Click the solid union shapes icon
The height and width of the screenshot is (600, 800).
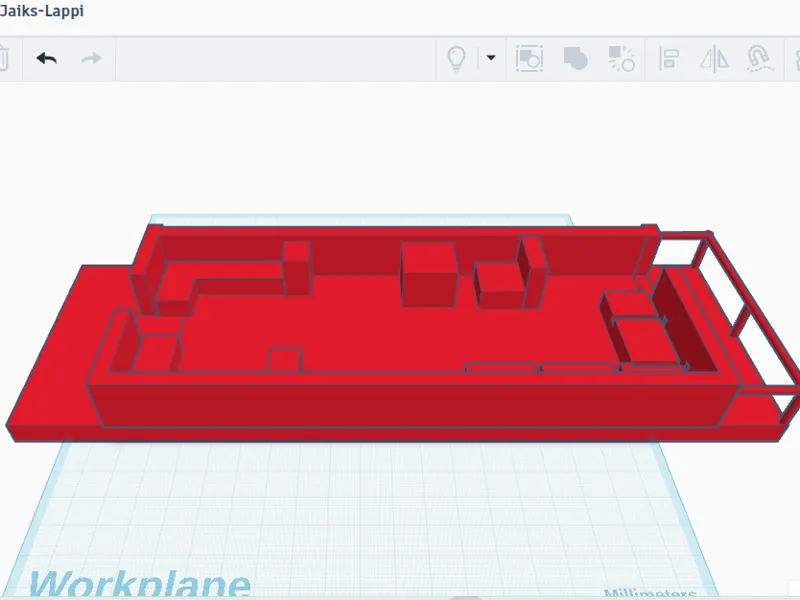point(576,58)
